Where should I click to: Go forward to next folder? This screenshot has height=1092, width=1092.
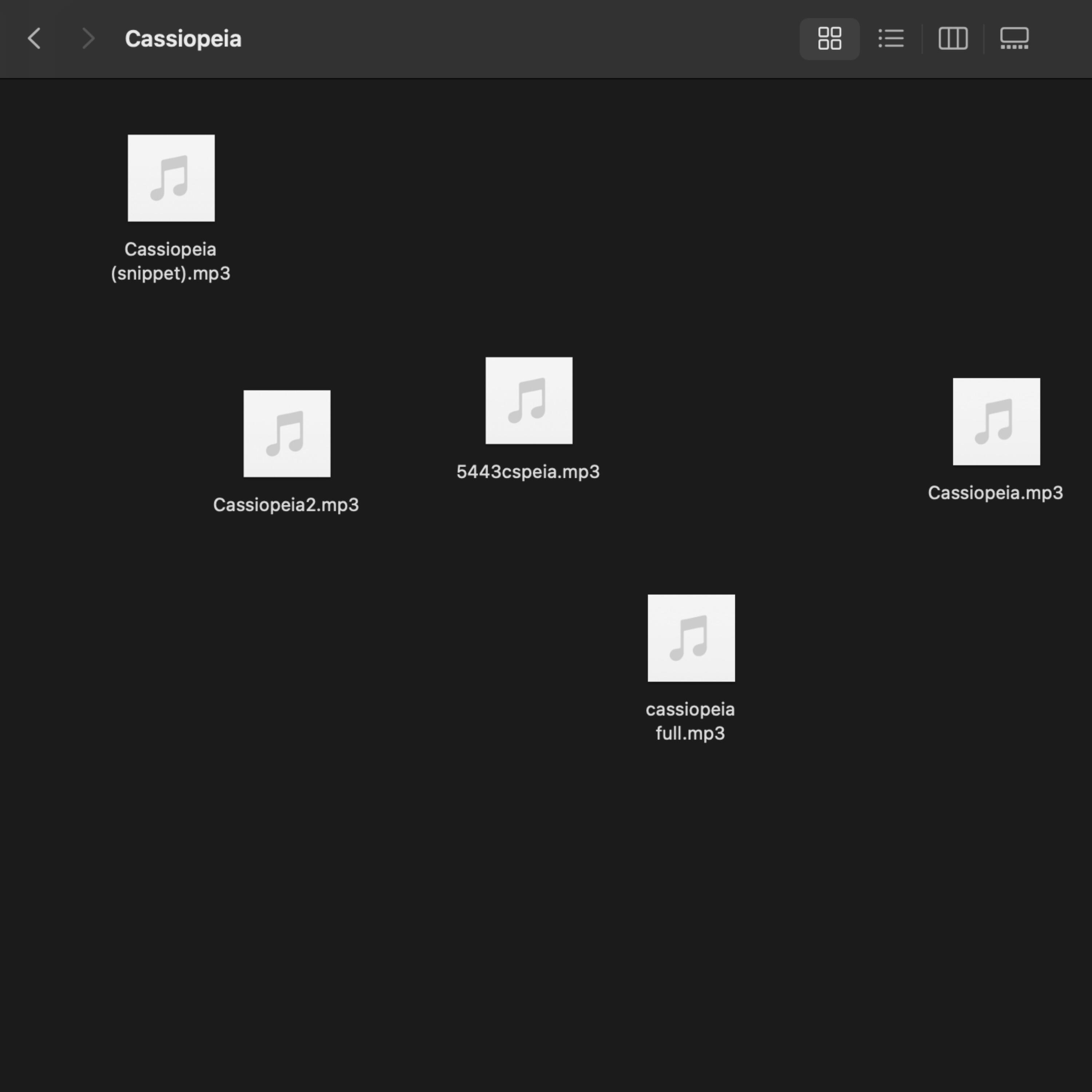[88, 39]
